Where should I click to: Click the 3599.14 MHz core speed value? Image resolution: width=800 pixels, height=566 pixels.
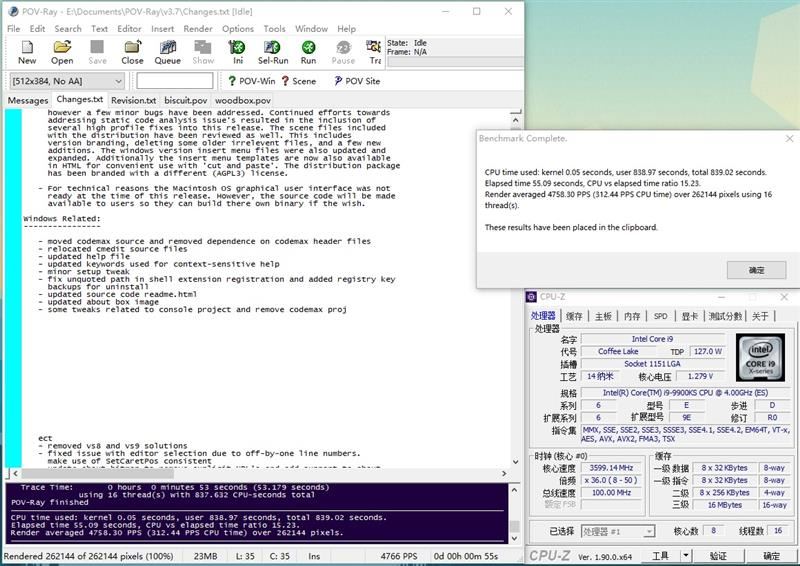611,467
